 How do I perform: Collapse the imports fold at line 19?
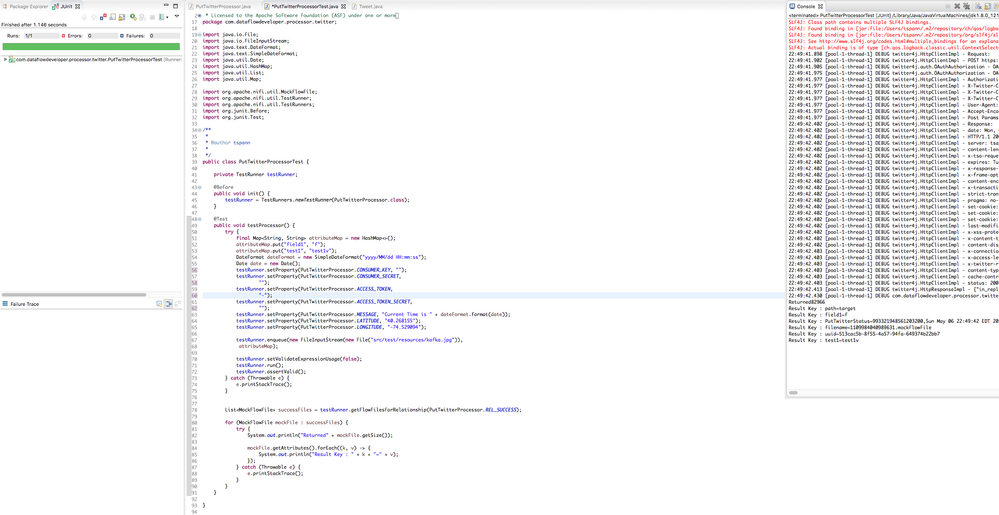[199, 34]
